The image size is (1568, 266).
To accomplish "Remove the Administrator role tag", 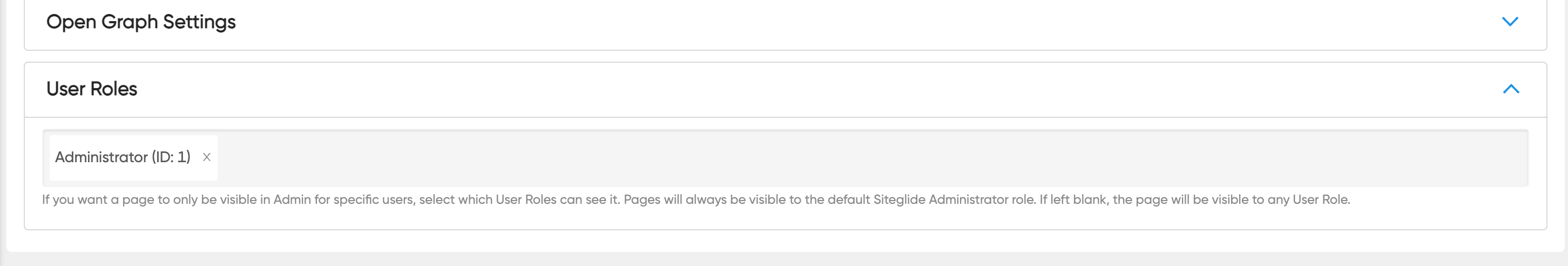I will (x=206, y=157).
